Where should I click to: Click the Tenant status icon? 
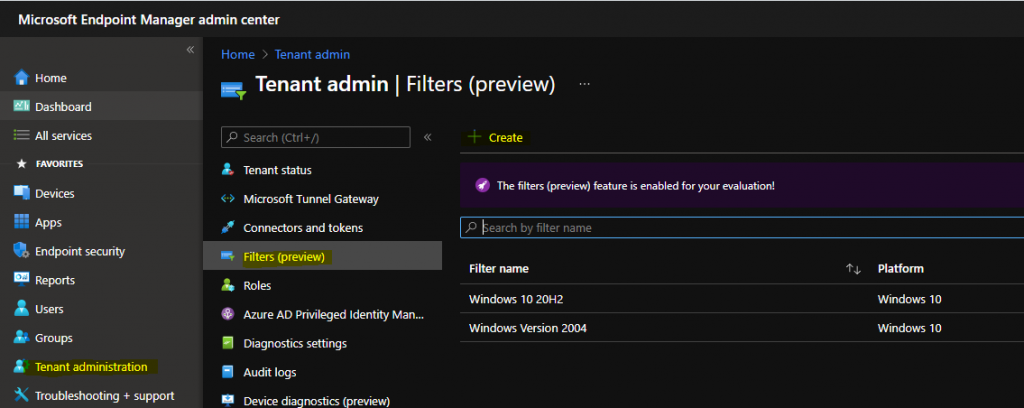pyautogui.click(x=227, y=170)
